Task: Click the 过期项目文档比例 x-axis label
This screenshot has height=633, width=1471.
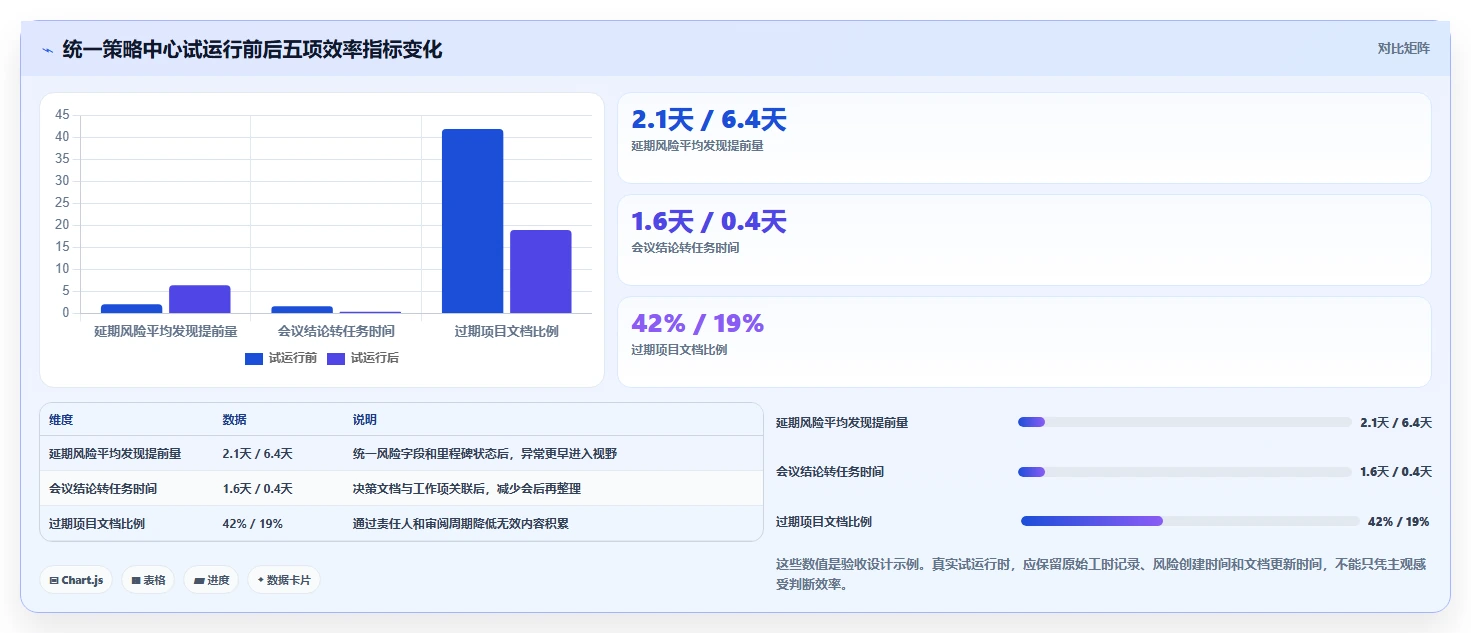Action: (x=506, y=331)
